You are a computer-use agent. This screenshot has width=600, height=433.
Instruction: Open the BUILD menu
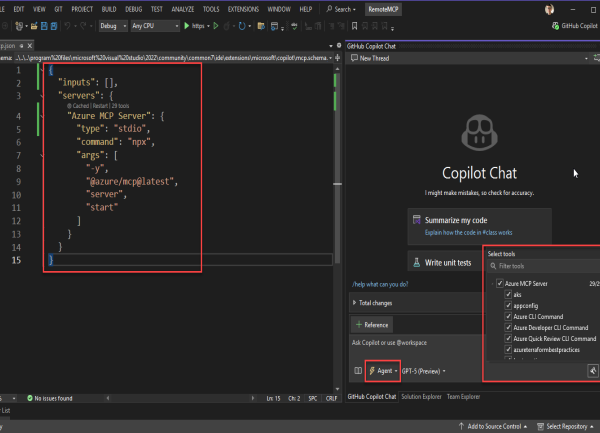coord(109,9)
